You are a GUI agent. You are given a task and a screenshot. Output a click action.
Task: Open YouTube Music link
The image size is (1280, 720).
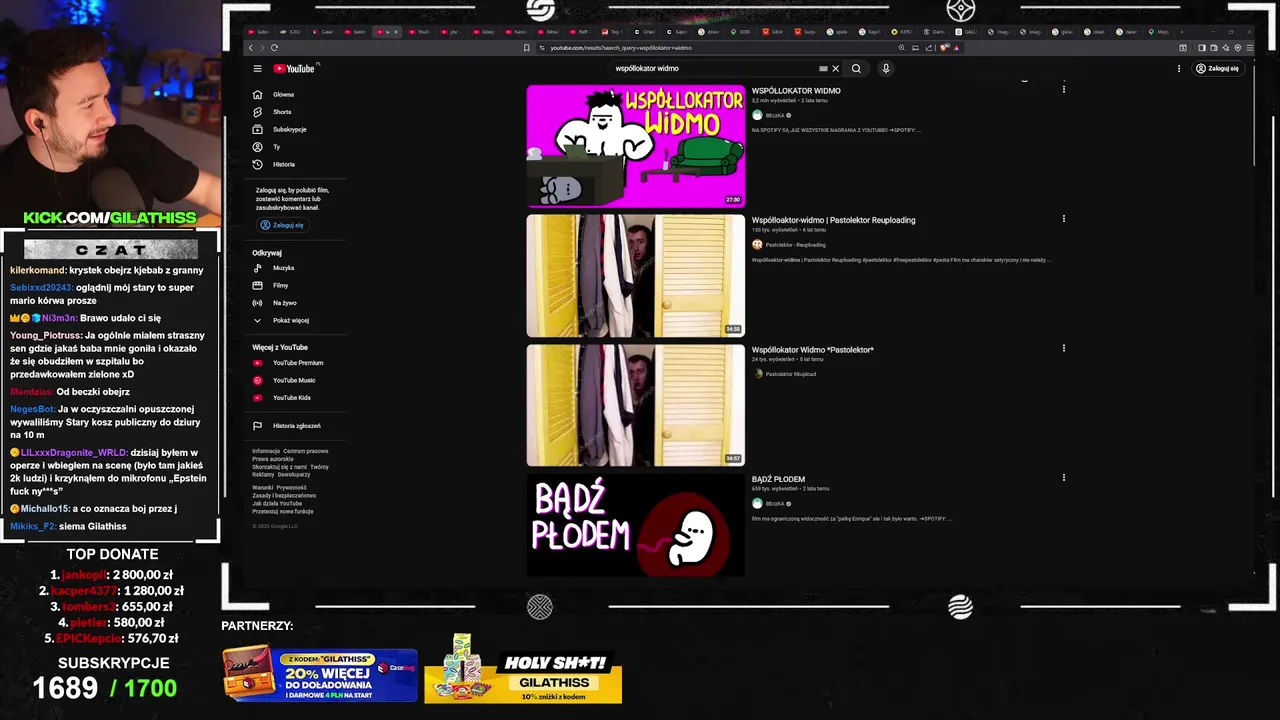[285, 380]
